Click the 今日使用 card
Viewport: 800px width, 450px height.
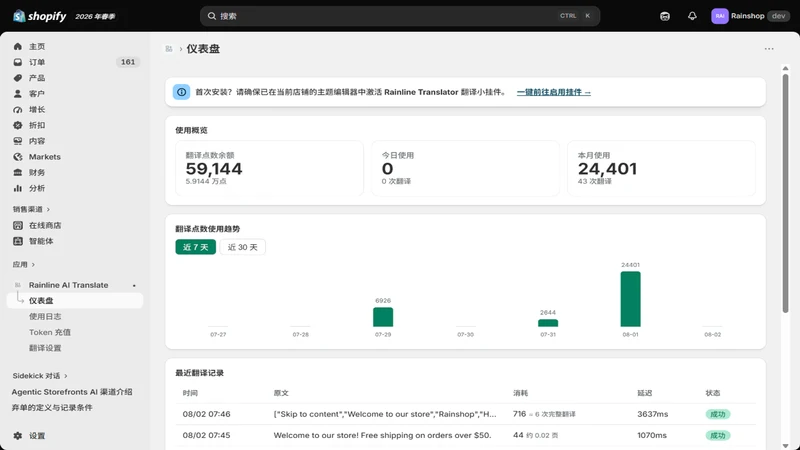pyautogui.click(x=465, y=168)
